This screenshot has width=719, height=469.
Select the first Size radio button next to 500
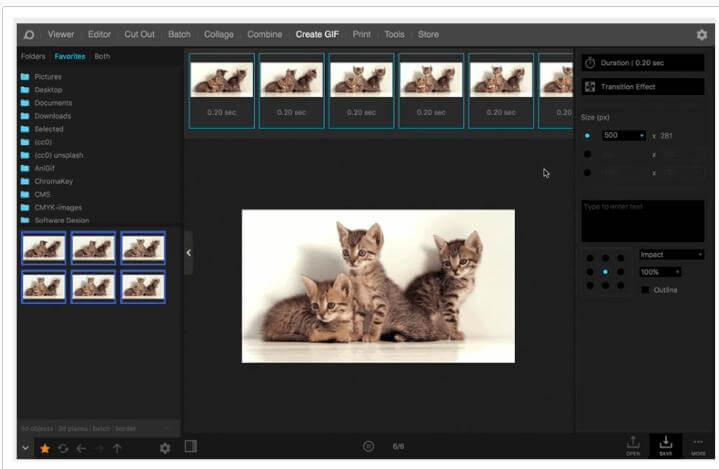[587, 136]
